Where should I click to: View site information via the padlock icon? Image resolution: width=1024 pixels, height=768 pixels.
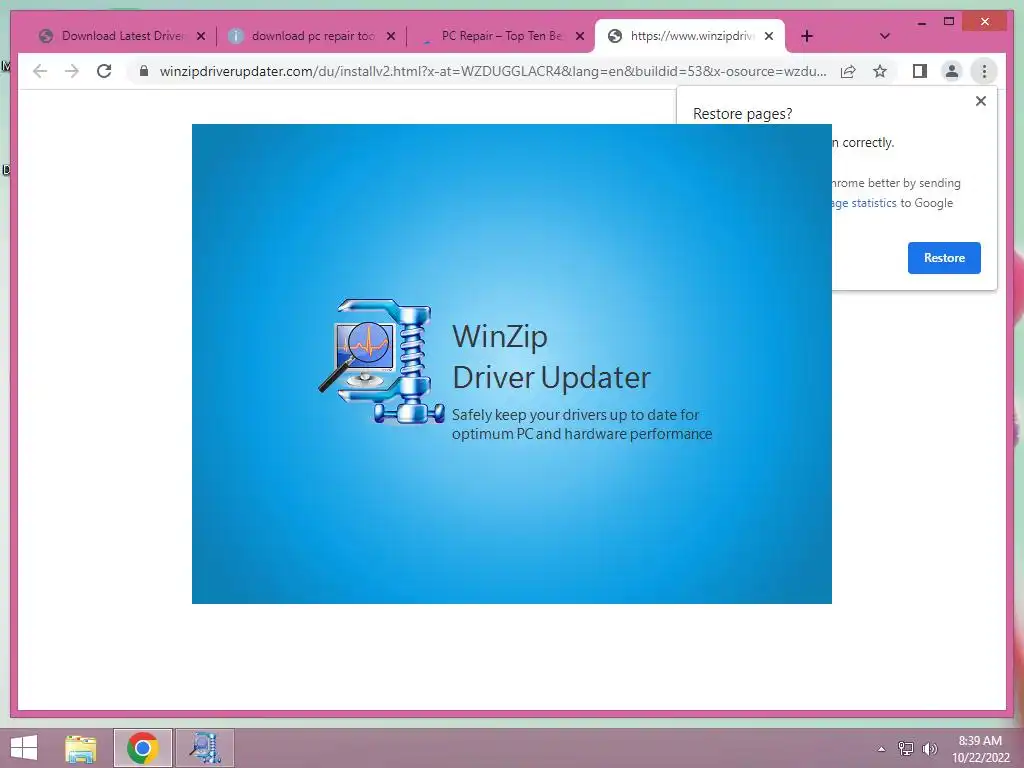(x=144, y=71)
